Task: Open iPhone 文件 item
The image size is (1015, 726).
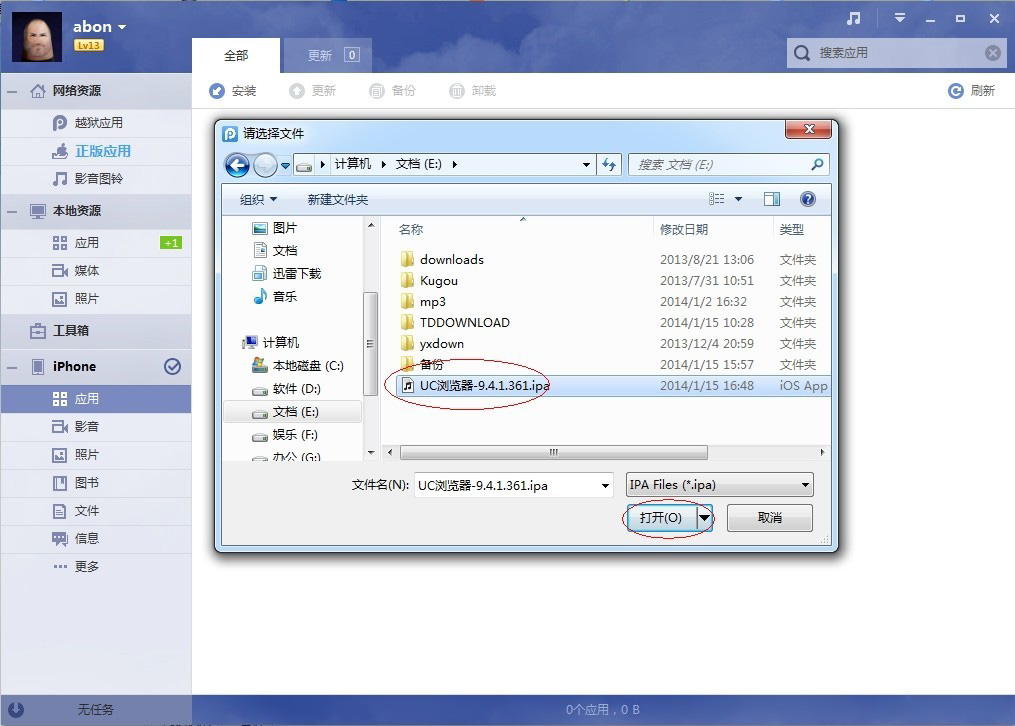Action: tap(96, 511)
